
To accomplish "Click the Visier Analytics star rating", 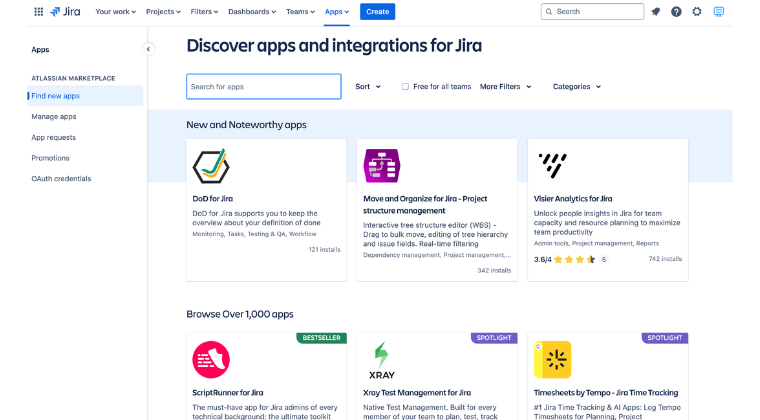I will pyautogui.click(x=574, y=260).
